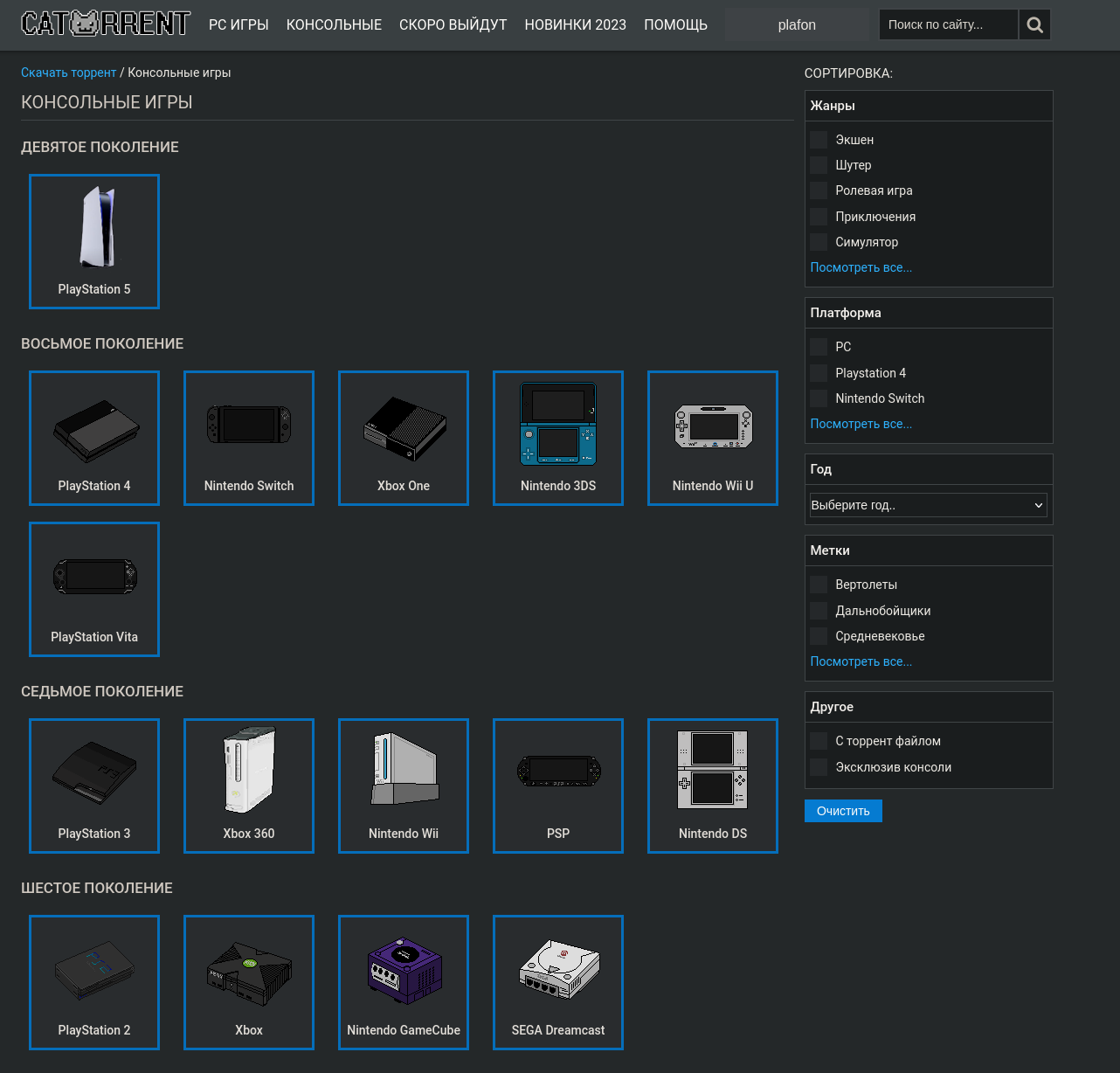This screenshot has height=1073, width=1120.
Task: Open the original Xbox console tile
Action: 249,982
